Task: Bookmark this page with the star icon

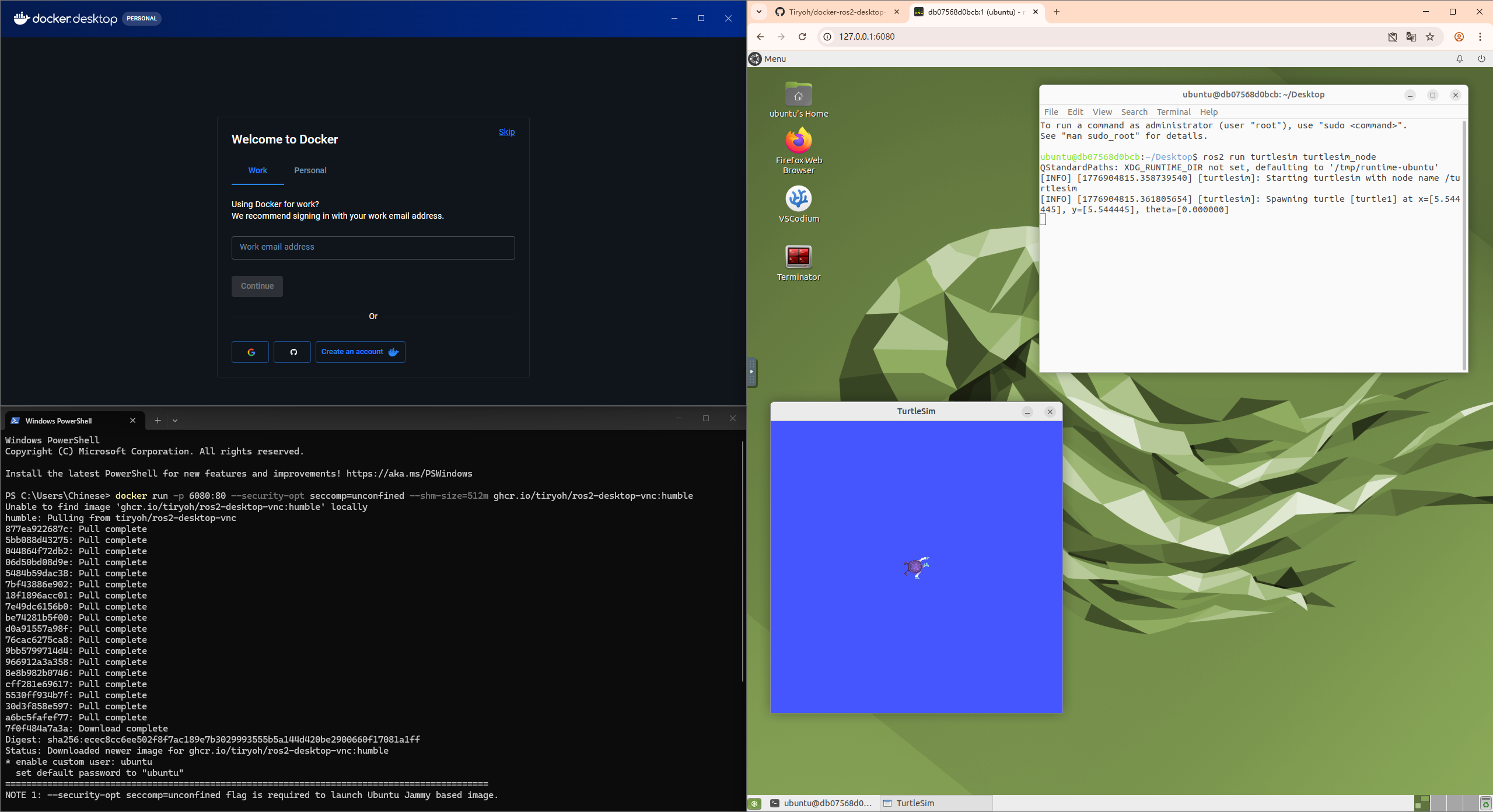Action: pos(1430,37)
